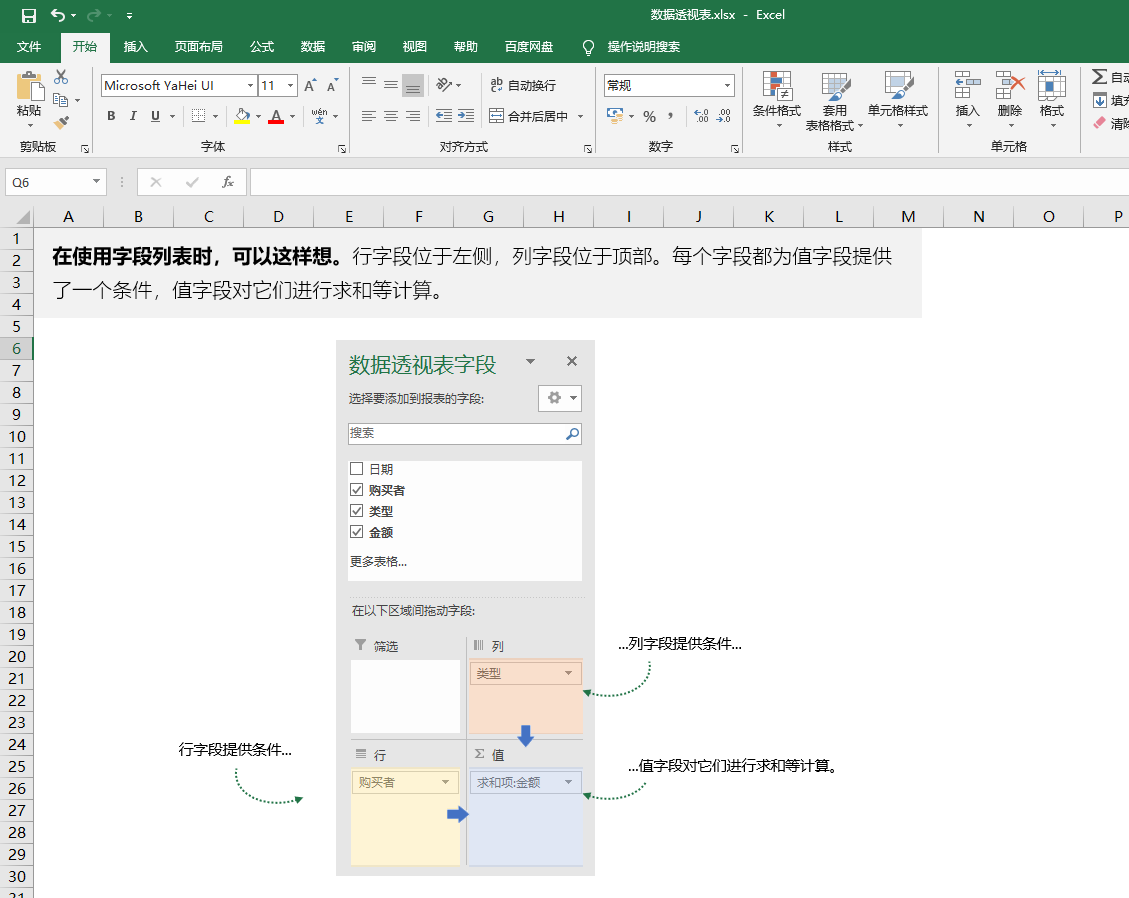The height and width of the screenshot is (898, 1129).
Task: Expand the 常规 number format dropdown
Action: [727, 85]
